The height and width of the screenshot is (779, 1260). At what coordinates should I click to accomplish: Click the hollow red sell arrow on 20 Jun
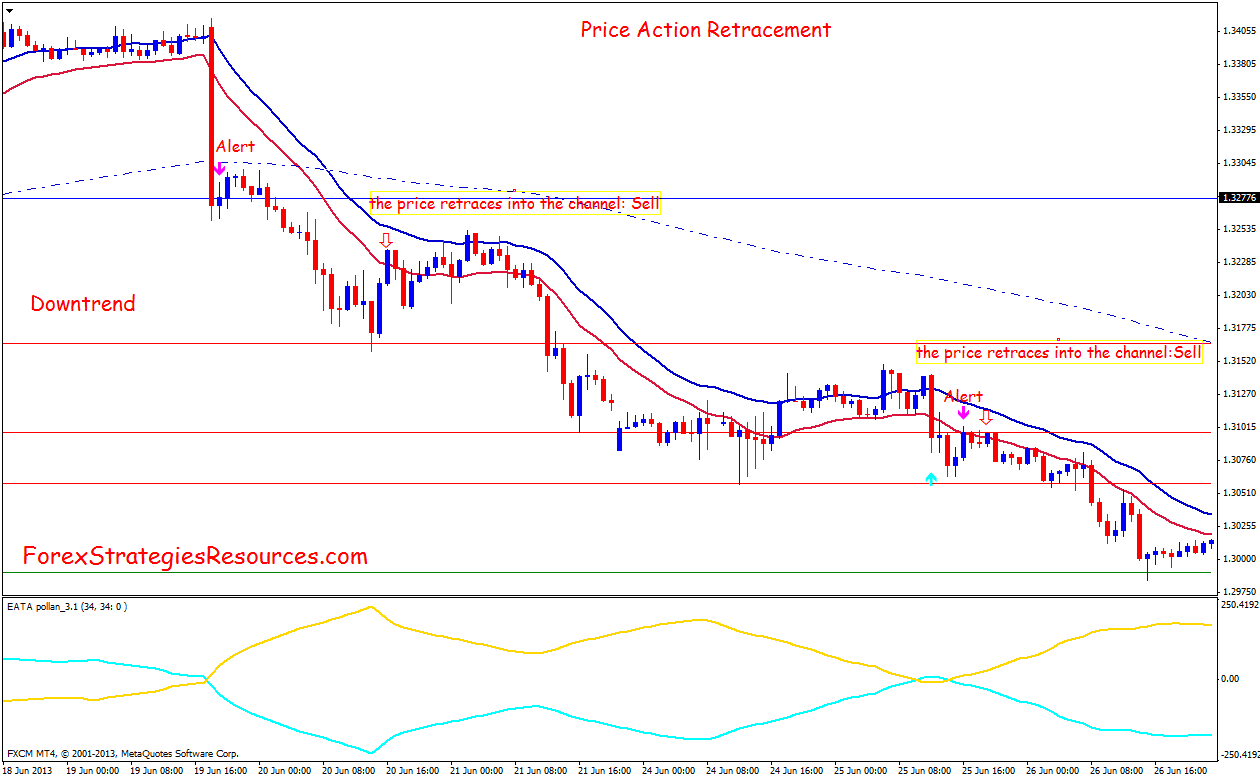pyautogui.click(x=387, y=241)
